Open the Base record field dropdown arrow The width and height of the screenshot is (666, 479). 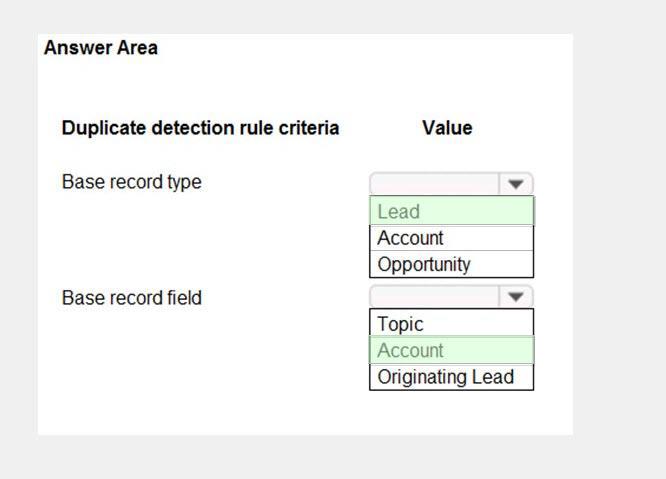pyautogui.click(x=516, y=296)
